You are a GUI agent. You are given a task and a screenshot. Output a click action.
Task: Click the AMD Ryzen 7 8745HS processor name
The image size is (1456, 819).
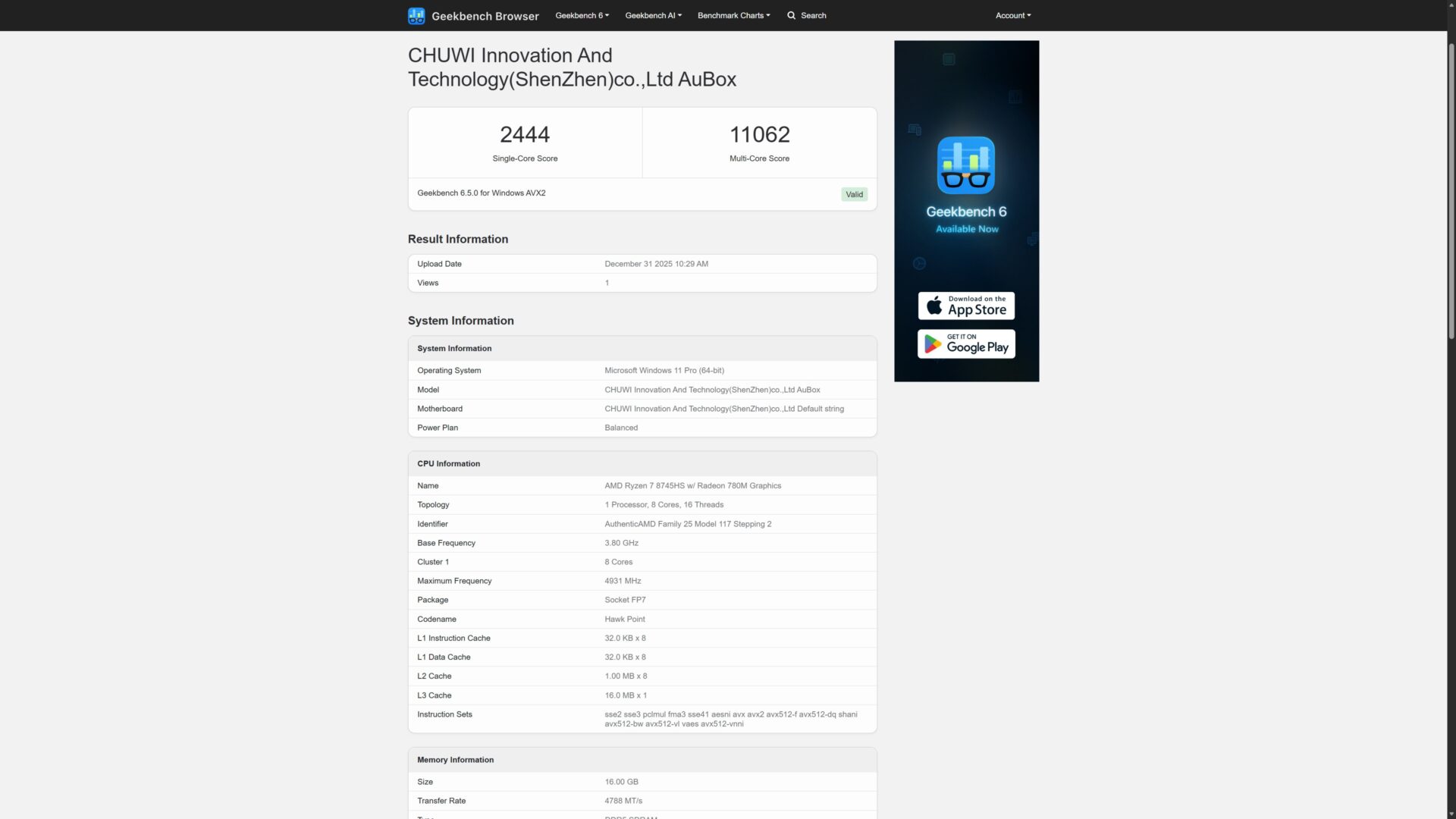(x=692, y=486)
